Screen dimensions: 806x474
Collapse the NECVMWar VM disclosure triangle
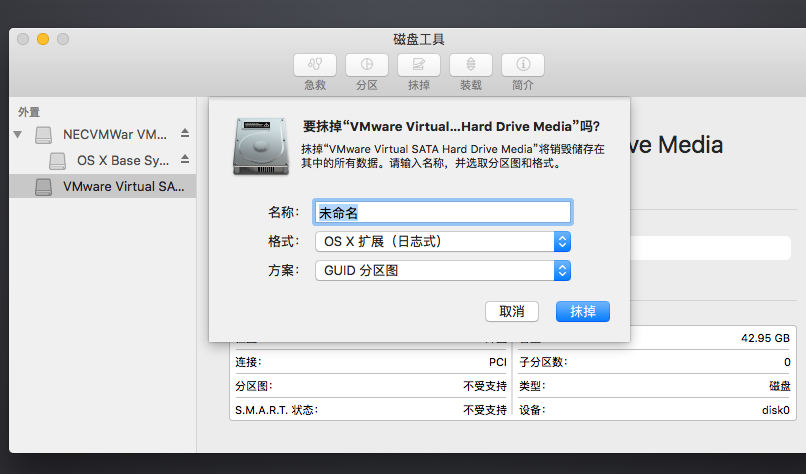tap(18, 134)
